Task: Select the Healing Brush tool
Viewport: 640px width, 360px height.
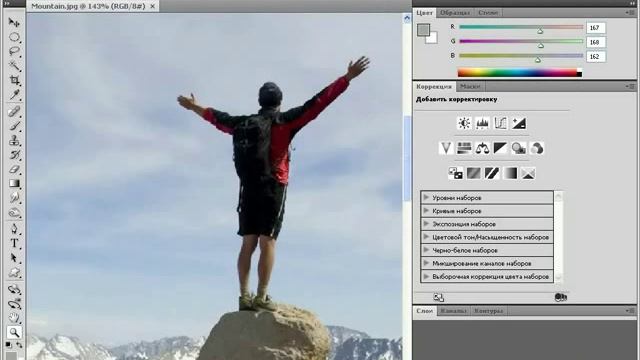Action: tap(14, 111)
